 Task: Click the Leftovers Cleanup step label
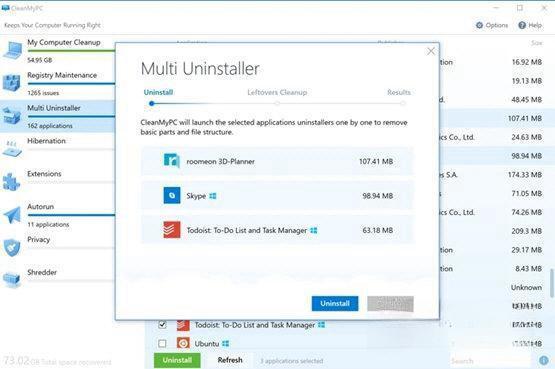click(x=277, y=92)
